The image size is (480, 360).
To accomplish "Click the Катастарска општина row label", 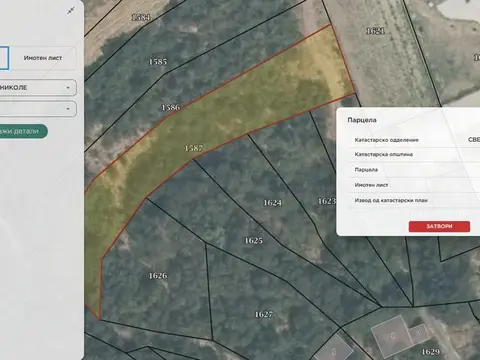I will (x=384, y=154).
